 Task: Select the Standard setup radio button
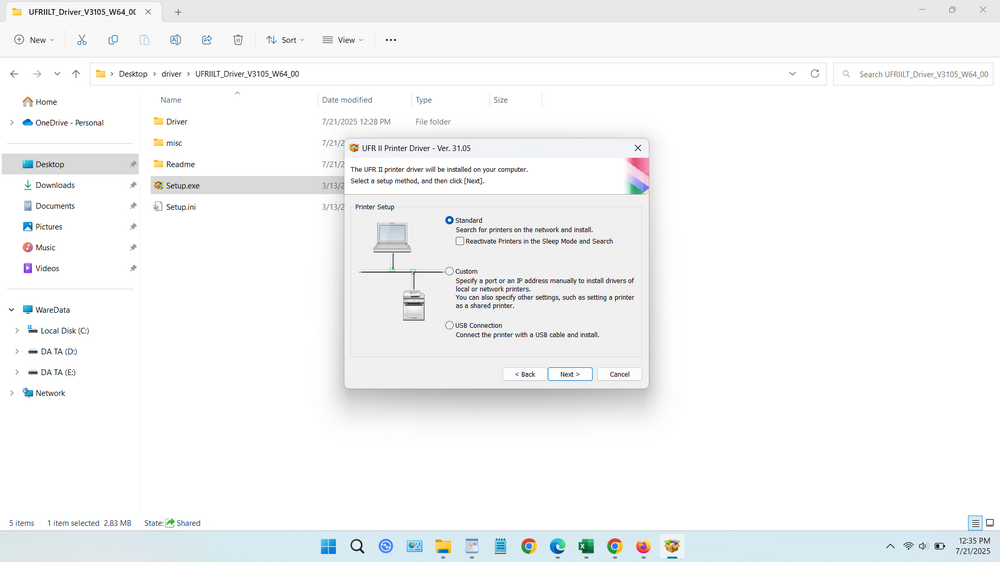(450, 220)
